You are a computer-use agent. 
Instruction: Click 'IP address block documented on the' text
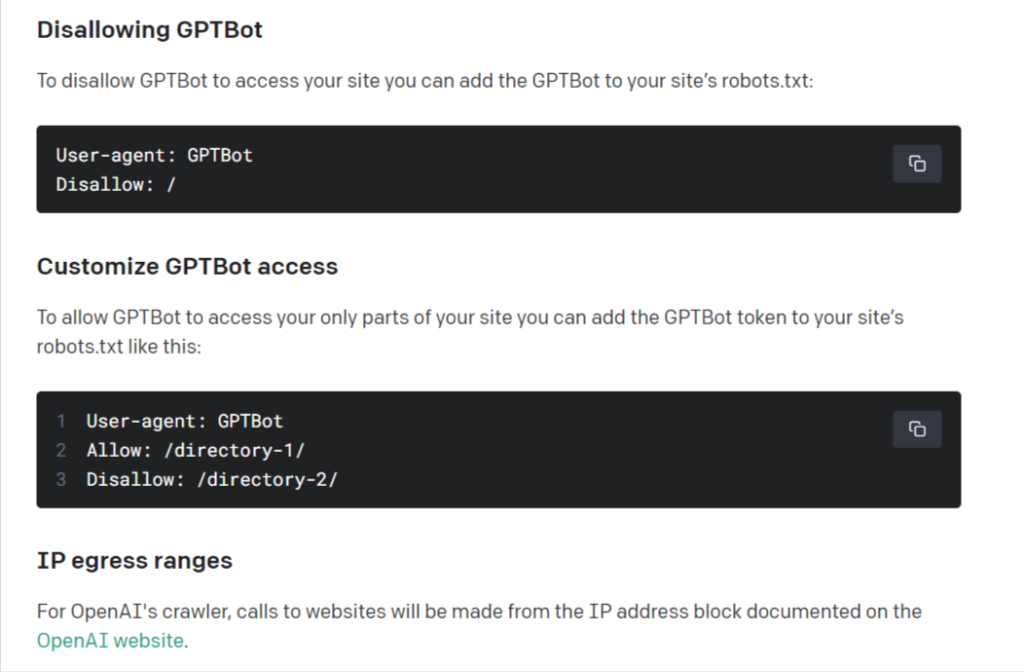coord(756,612)
